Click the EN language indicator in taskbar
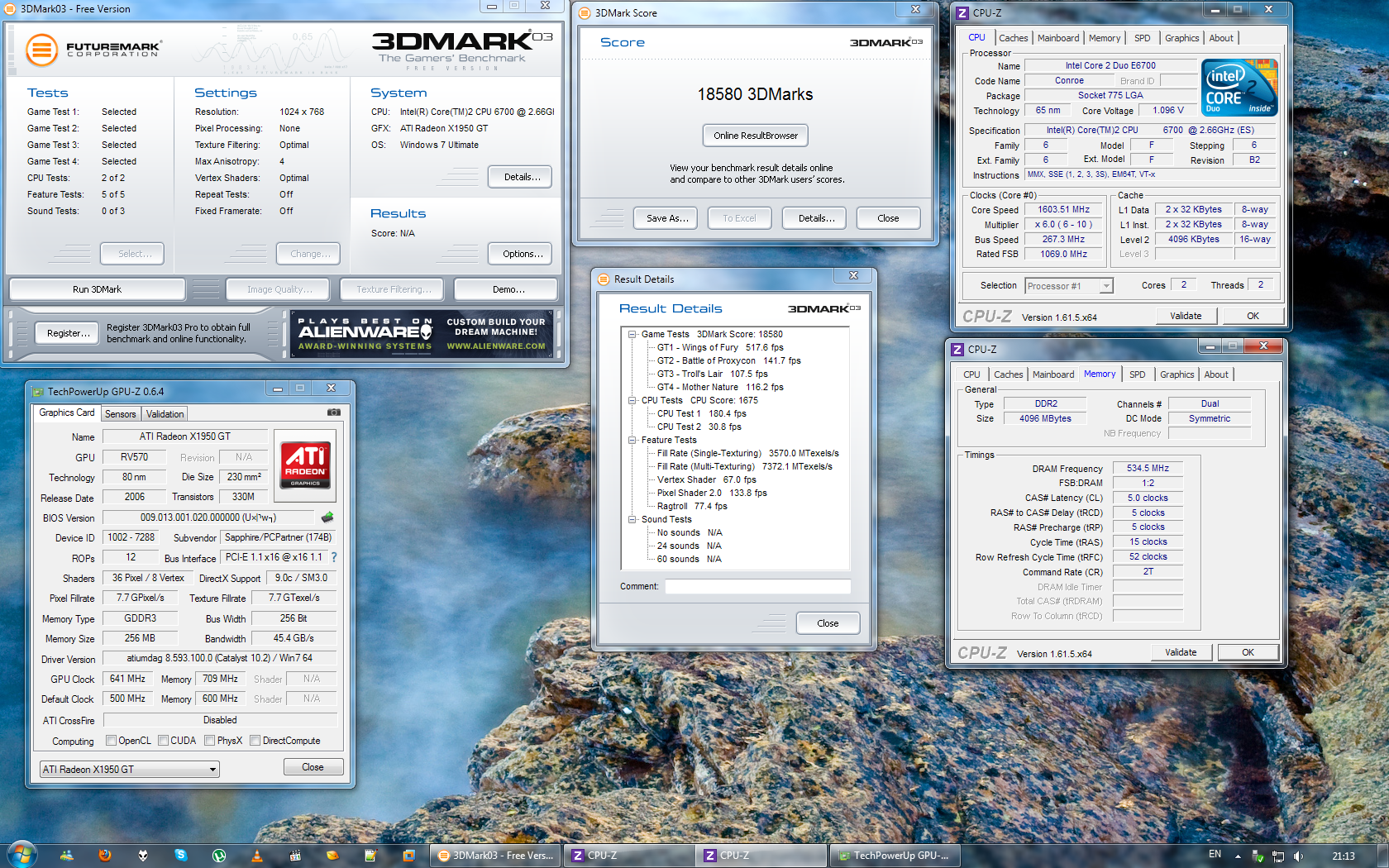 click(x=1215, y=855)
